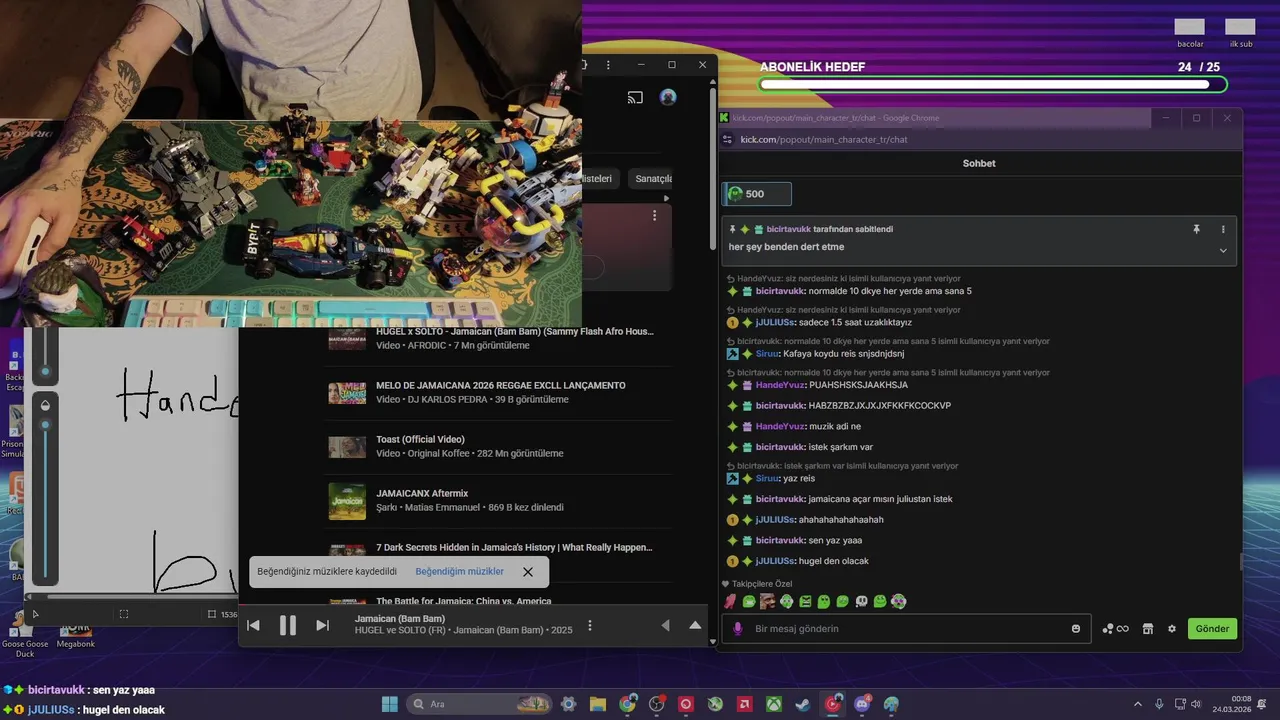This screenshot has width=1280, height=720.
Task: Open the pinned message three-dot menu
Action: [x=1223, y=229]
